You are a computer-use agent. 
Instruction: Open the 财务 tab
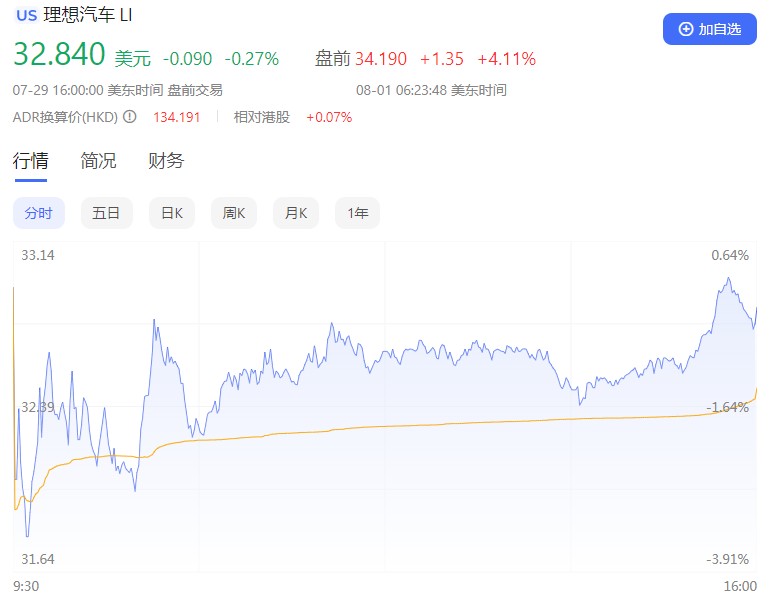tap(166, 161)
